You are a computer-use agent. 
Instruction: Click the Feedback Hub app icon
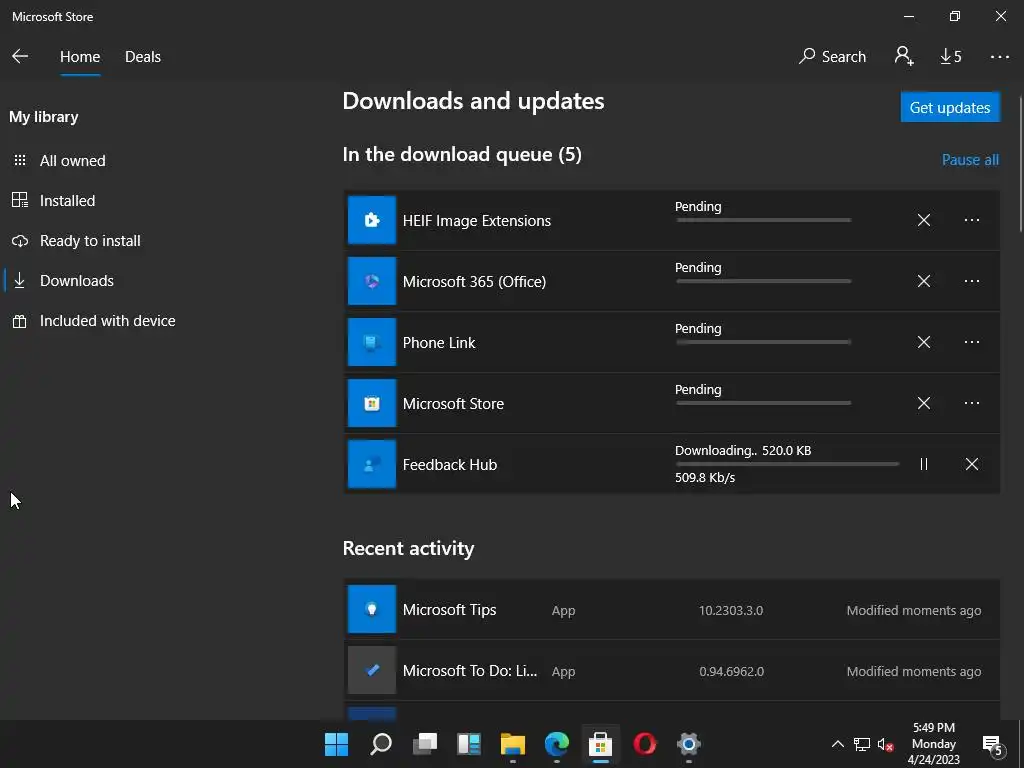[x=372, y=464]
